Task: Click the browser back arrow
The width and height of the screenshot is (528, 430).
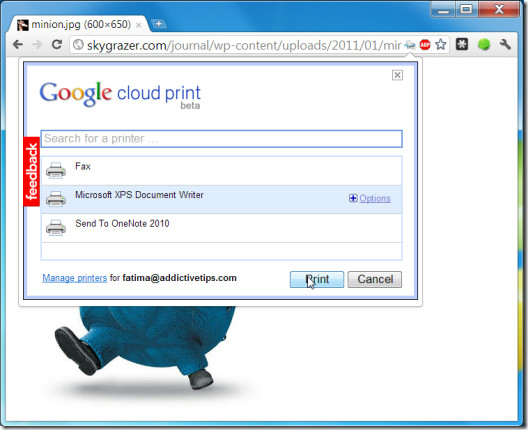Action: pos(18,45)
